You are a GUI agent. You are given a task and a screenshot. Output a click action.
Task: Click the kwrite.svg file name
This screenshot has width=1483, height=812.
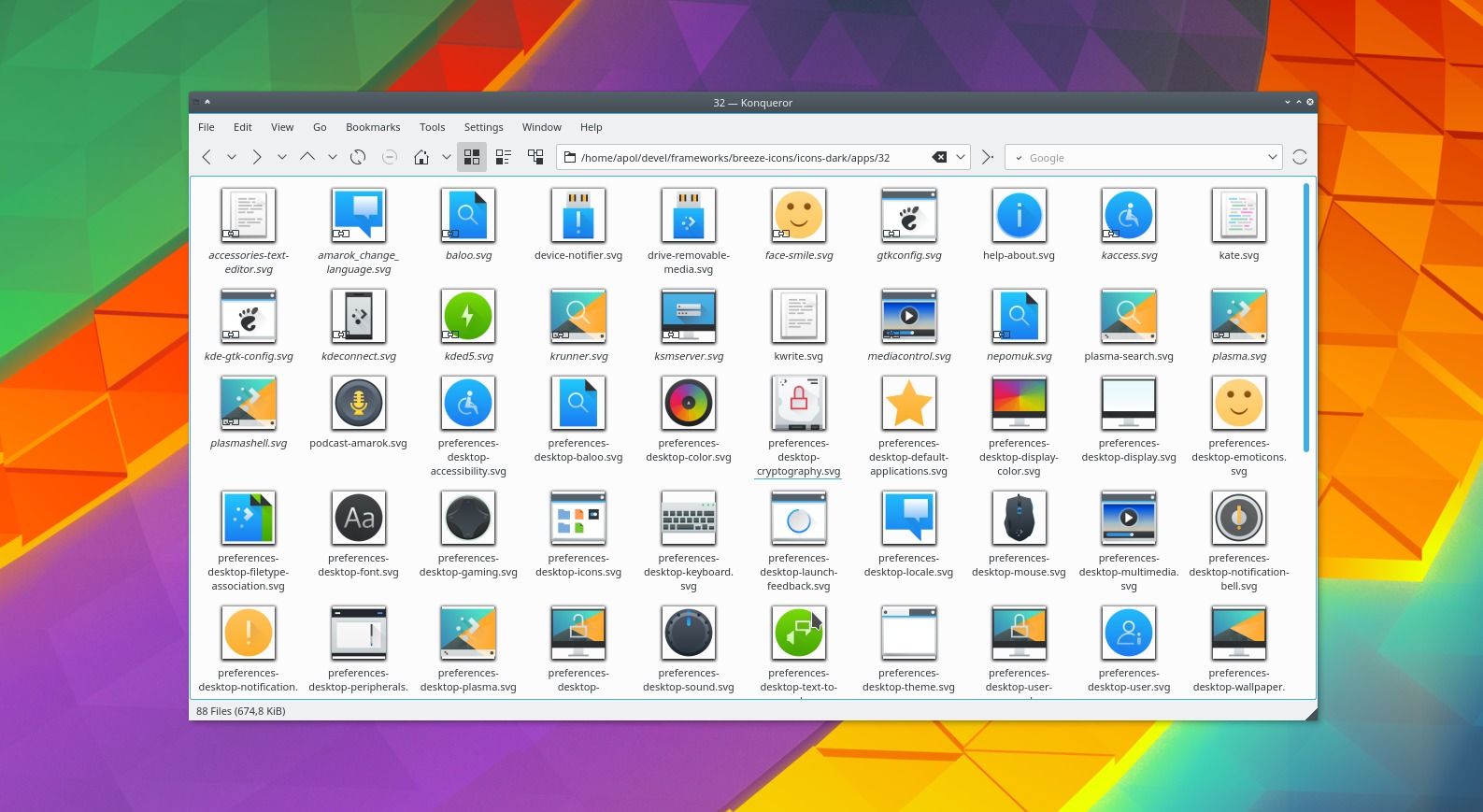pyautogui.click(x=799, y=356)
